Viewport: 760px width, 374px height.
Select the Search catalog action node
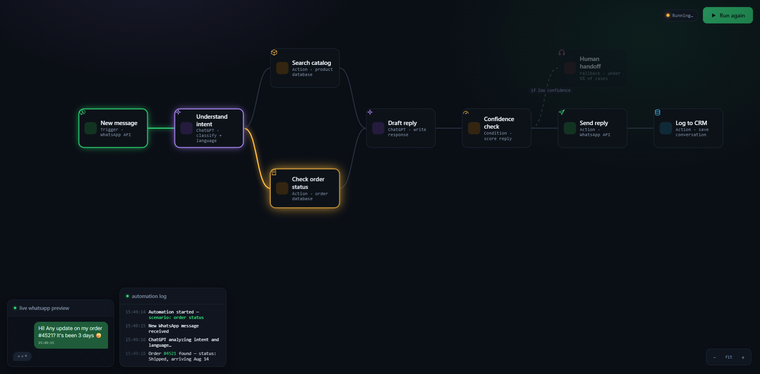305,68
